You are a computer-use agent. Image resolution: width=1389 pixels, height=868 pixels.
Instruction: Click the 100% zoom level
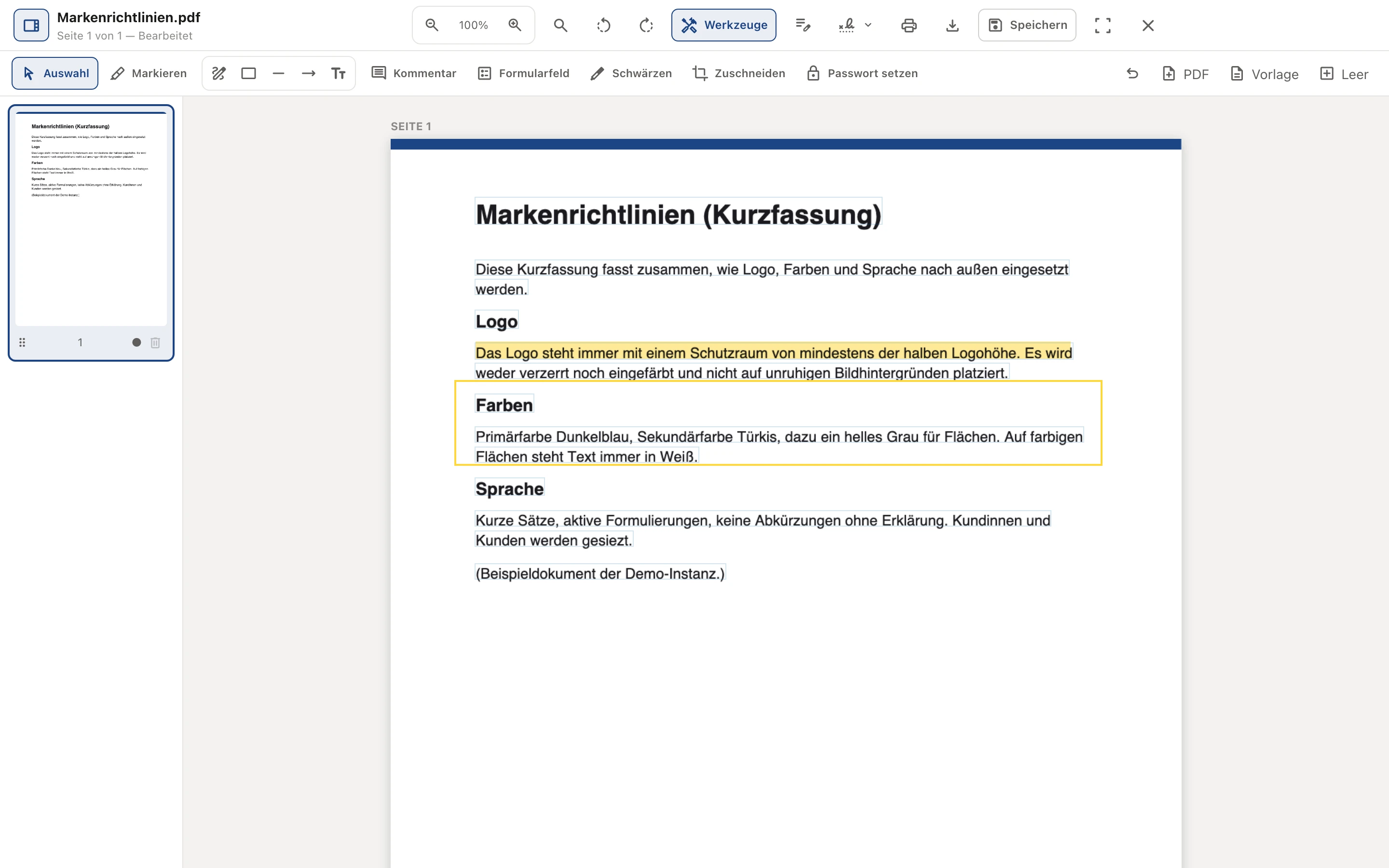pyautogui.click(x=474, y=25)
